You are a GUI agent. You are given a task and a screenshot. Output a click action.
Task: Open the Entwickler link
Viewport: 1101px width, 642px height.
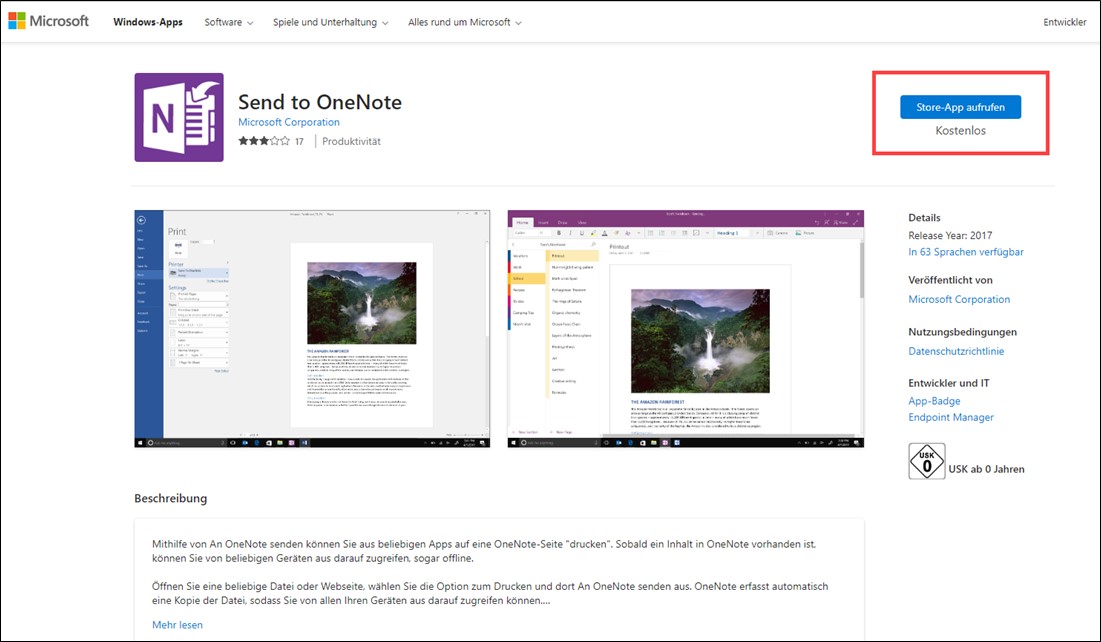(1064, 22)
